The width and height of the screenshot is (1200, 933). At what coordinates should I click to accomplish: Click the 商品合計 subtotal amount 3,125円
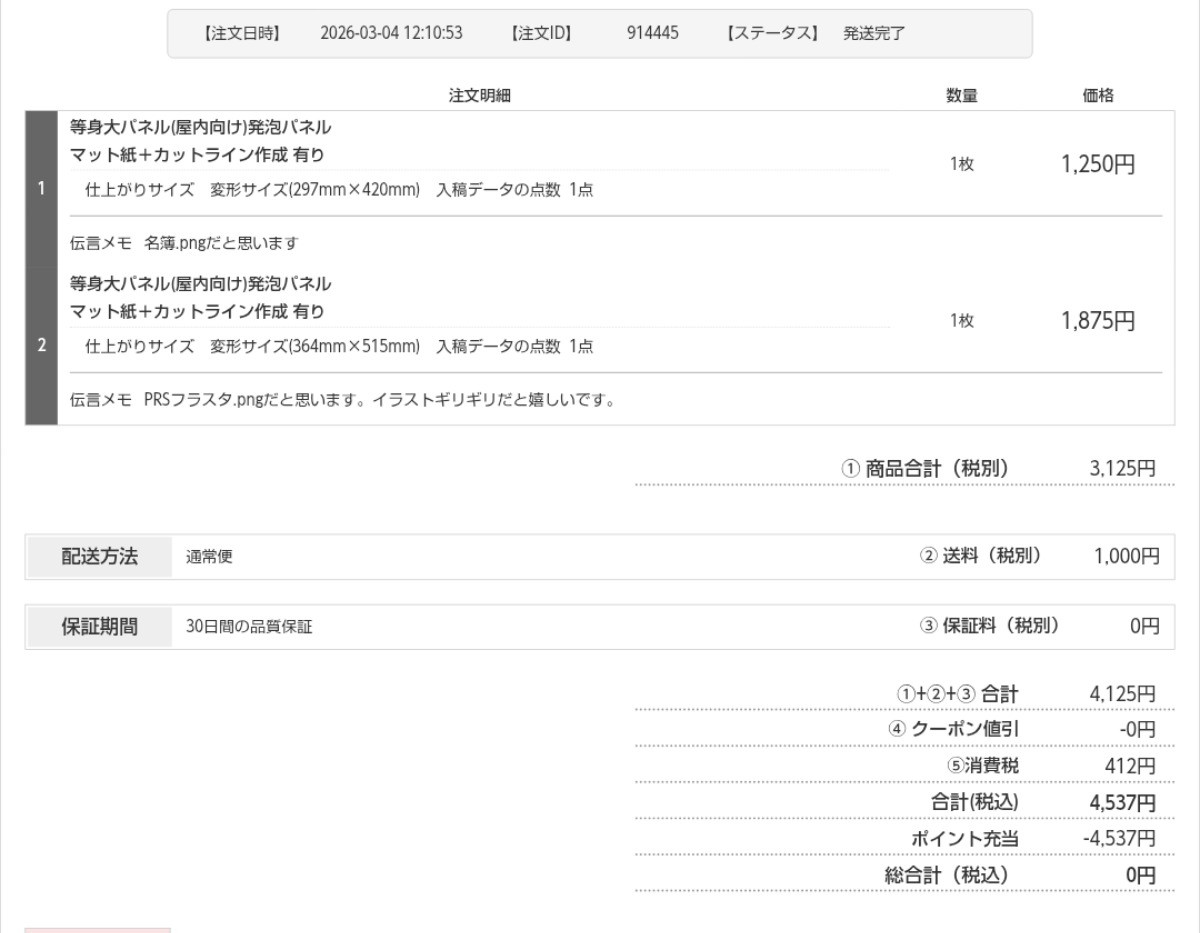click(1122, 468)
